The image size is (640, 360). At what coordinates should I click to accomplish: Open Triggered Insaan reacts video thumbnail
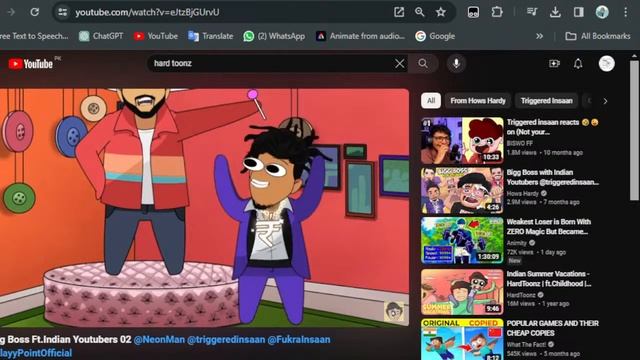[x=462, y=141]
